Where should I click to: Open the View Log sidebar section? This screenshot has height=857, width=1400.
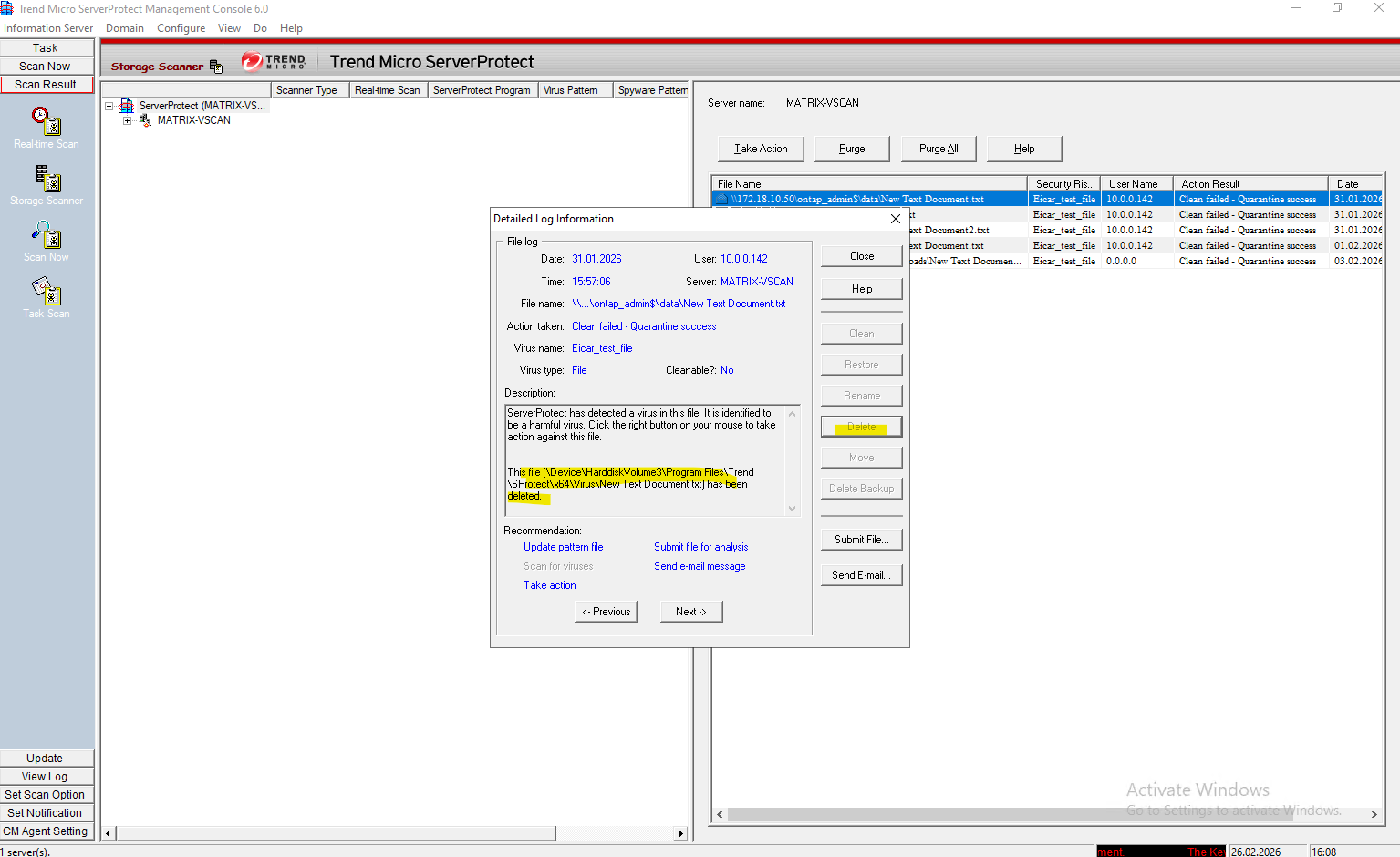tap(46, 777)
